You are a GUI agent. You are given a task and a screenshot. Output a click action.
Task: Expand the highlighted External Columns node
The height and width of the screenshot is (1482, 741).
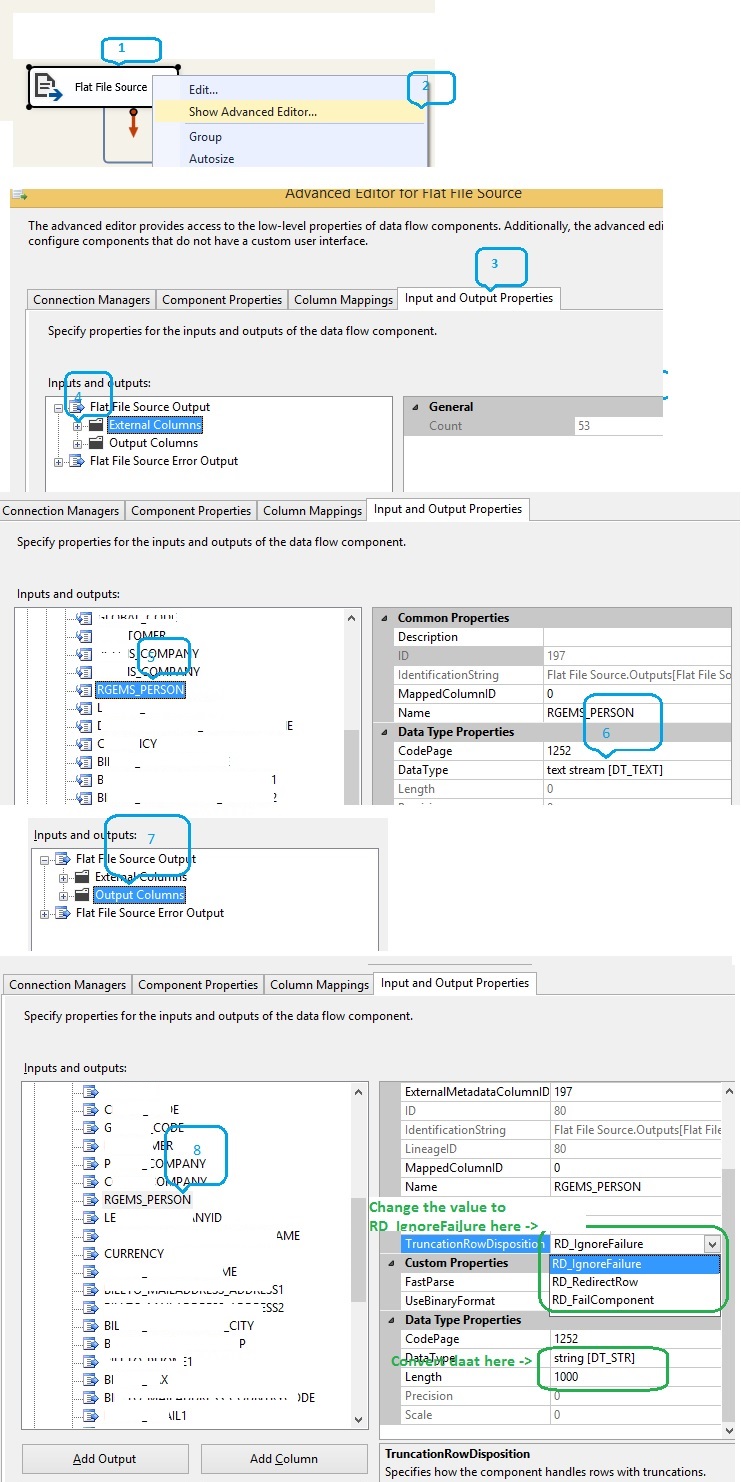click(x=76, y=425)
